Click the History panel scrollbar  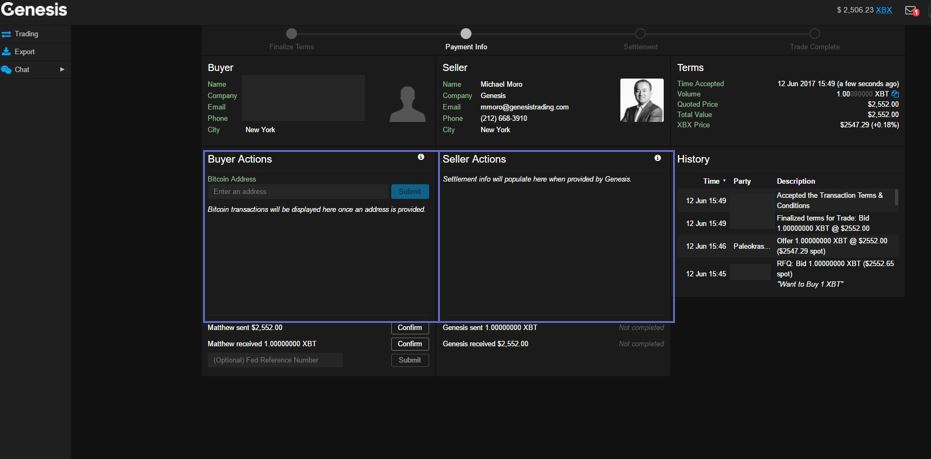coord(896,197)
